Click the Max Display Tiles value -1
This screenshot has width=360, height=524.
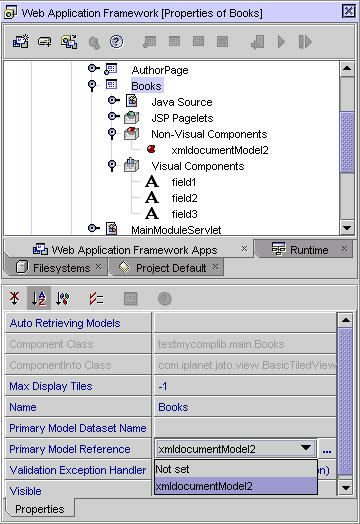245,386
